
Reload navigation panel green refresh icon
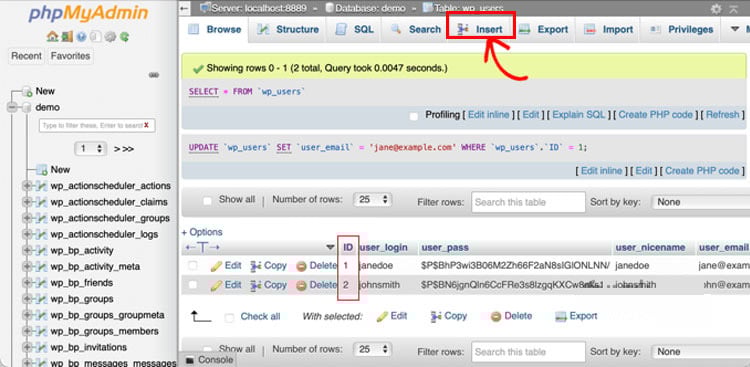point(124,36)
